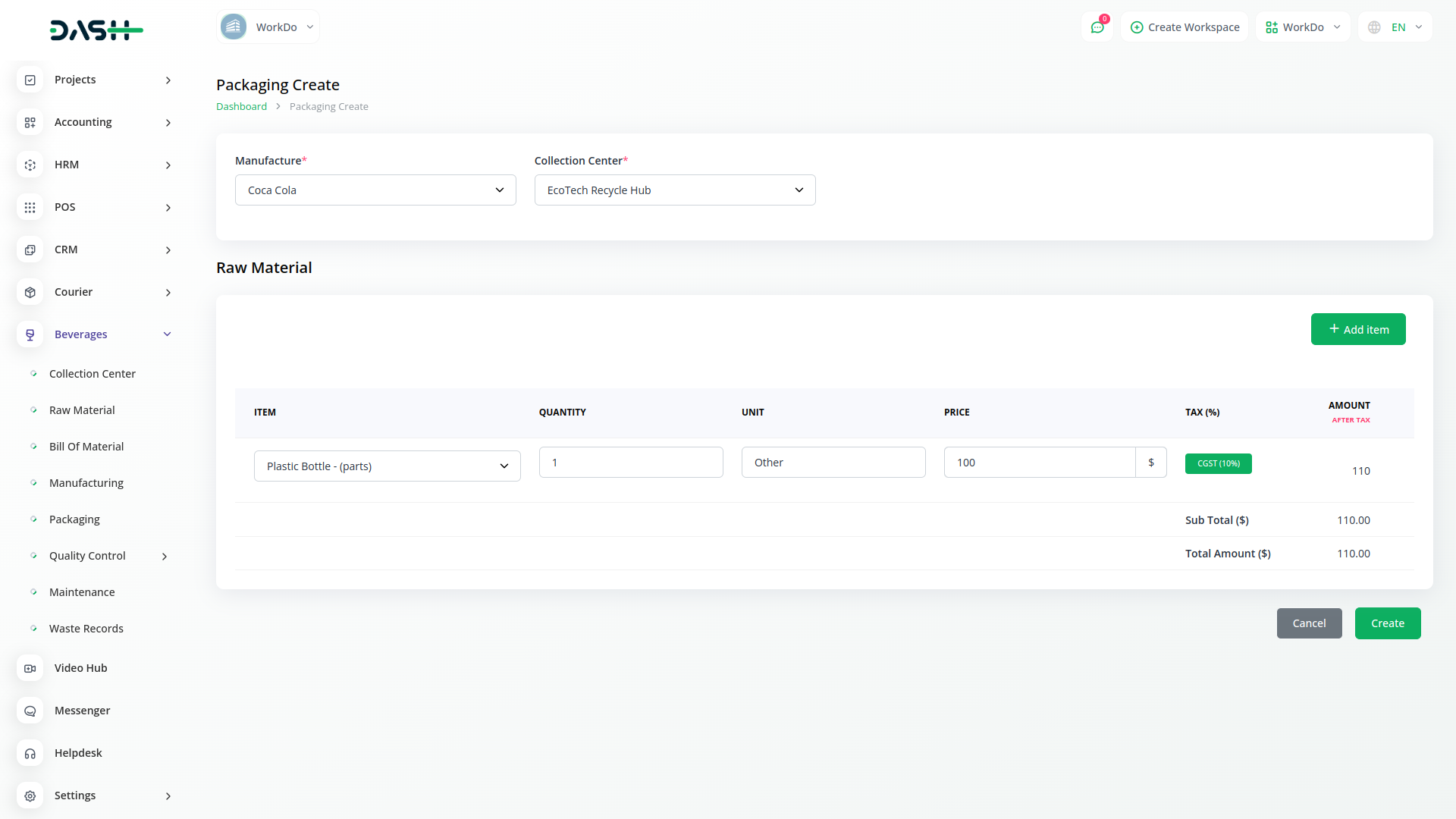The width and height of the screenshot is (1456, 819).
Task: Collapse the Beverages menu section
Action: click(x=168, y=334)
